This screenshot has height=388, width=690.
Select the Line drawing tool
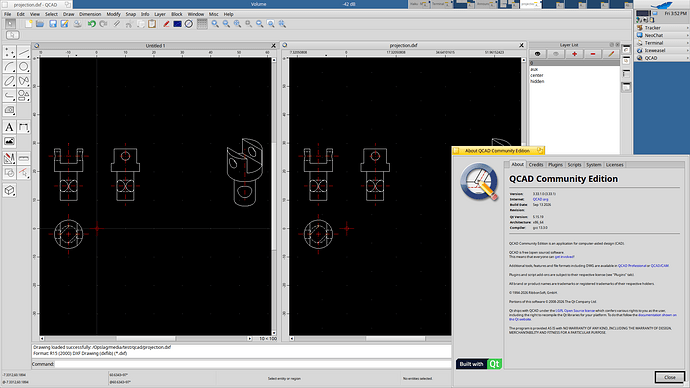tap(24, 53)
